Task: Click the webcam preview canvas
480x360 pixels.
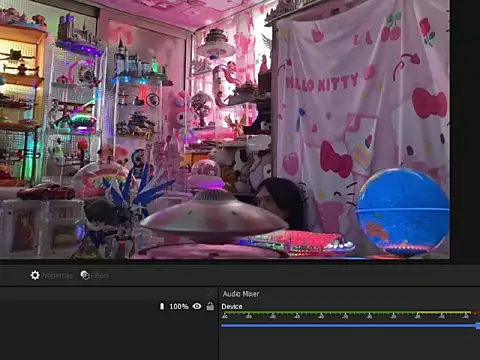Action: coord(225,129)
